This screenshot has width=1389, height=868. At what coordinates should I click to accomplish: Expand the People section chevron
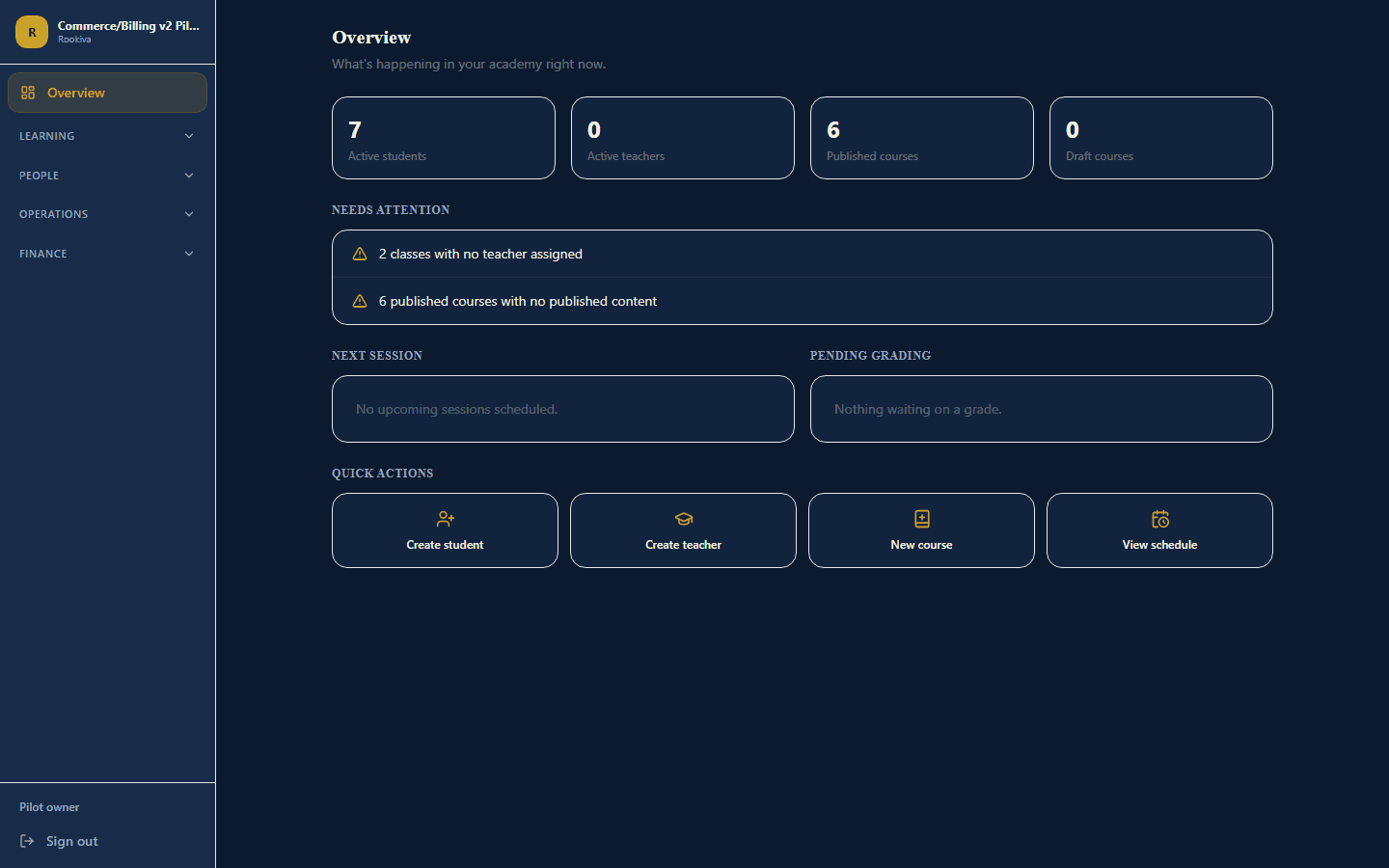click(x=189, y=176)
